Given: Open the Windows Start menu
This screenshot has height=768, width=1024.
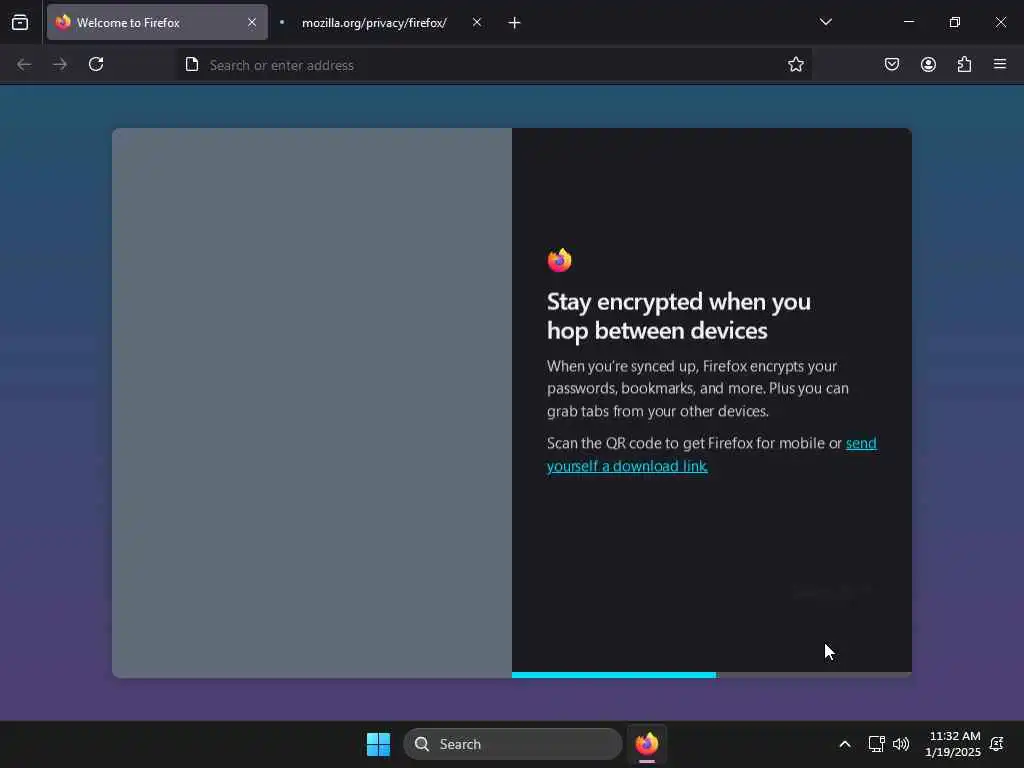Looking at the screenshot, I should pos(378,744).
